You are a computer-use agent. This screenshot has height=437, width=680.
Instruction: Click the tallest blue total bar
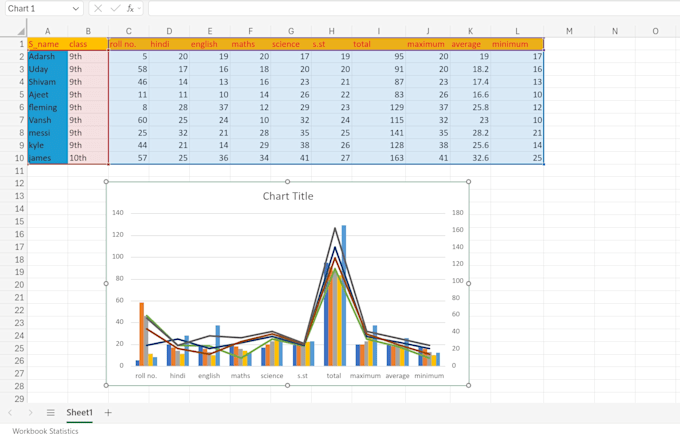344,296
